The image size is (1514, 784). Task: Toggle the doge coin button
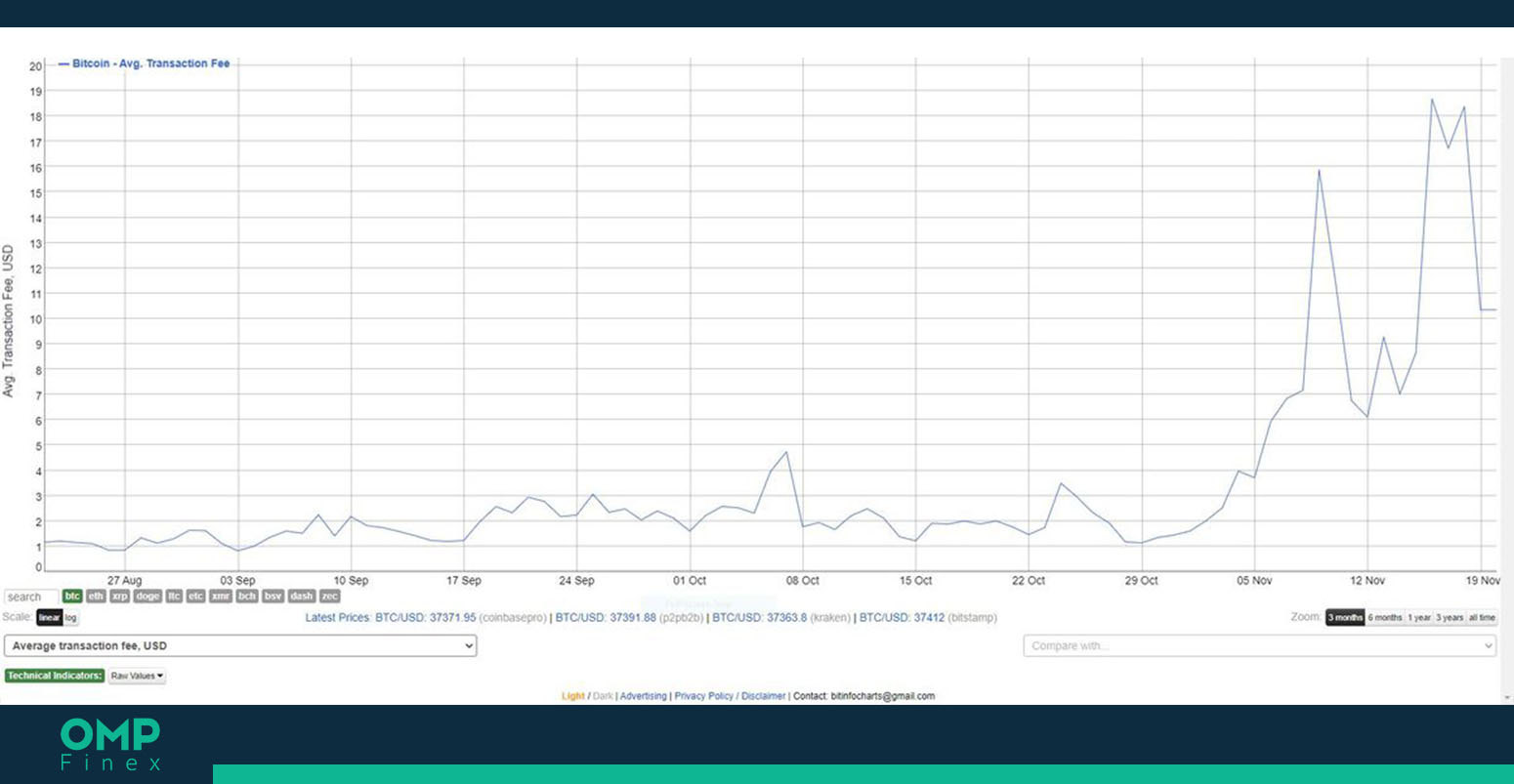[147, 596]
